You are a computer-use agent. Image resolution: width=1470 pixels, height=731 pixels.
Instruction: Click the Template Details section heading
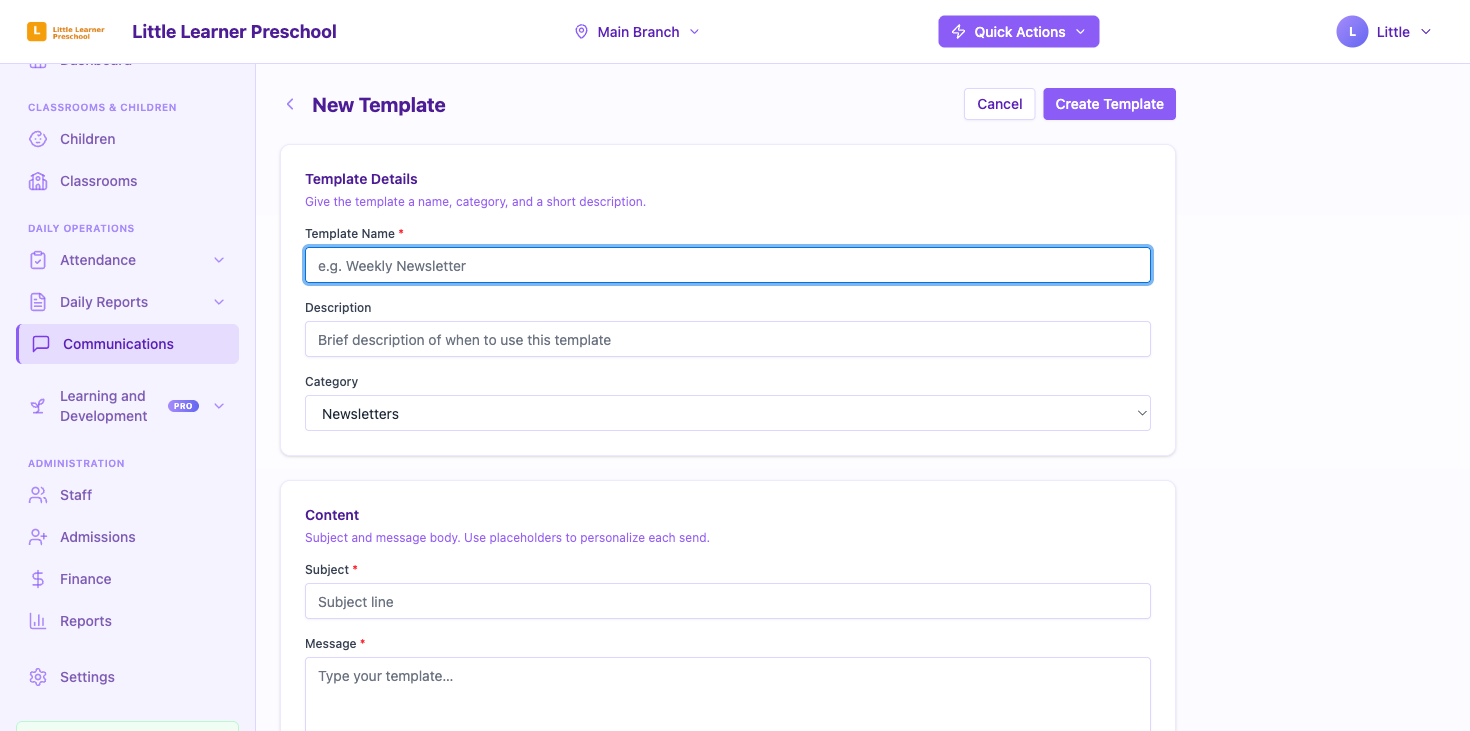[361, 179]
